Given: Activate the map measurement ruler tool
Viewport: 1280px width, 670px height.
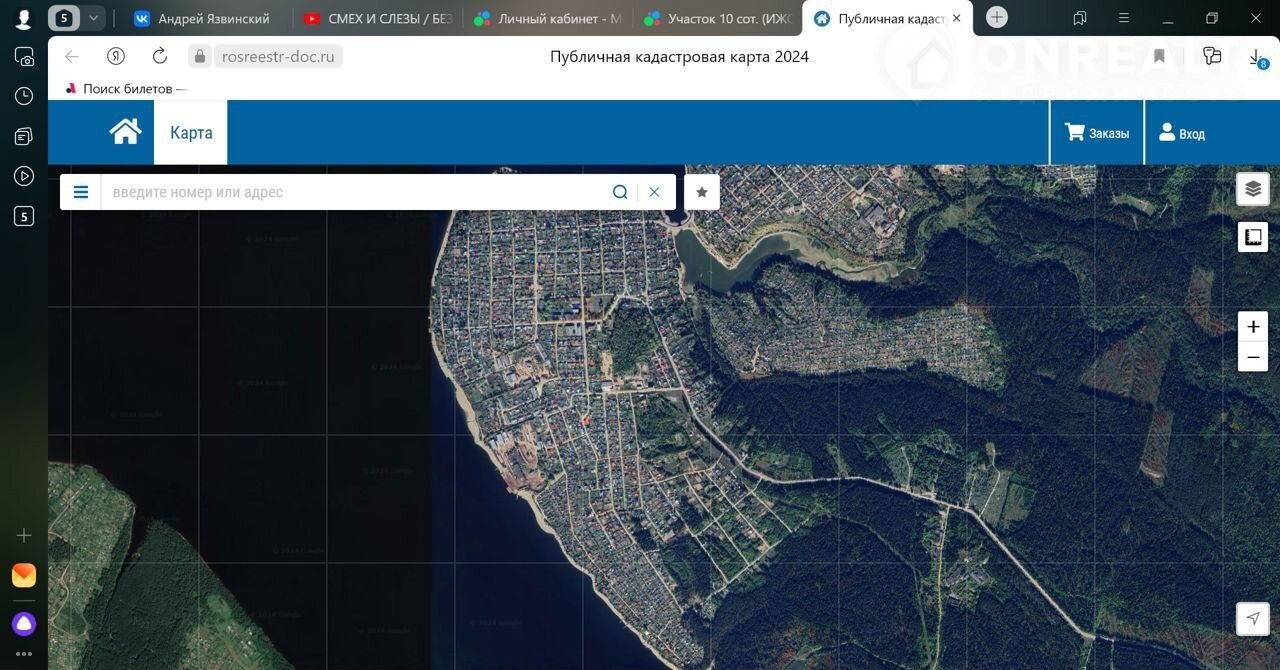Looking at the screenshot, I should (1253, 237).
